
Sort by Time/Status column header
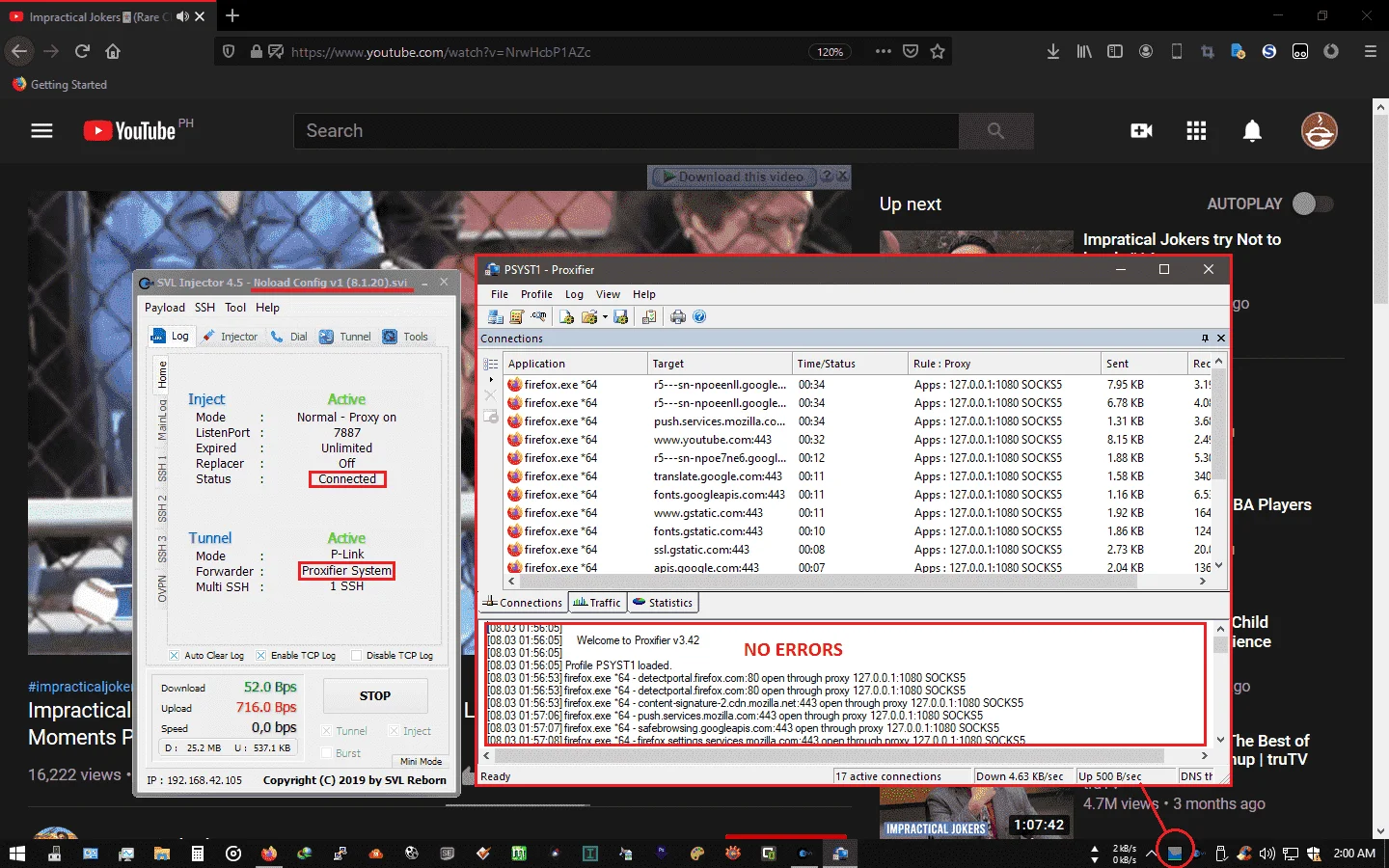(850, 364)
